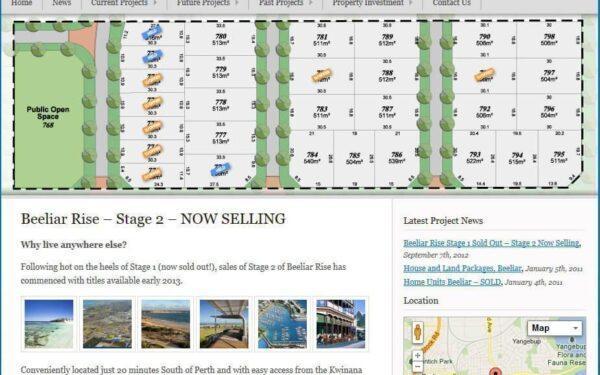Image resolution: width=600 pixels, height=375 pixels.
Task: Click the orange sold tag near lot 792
Action: [484, 75]
